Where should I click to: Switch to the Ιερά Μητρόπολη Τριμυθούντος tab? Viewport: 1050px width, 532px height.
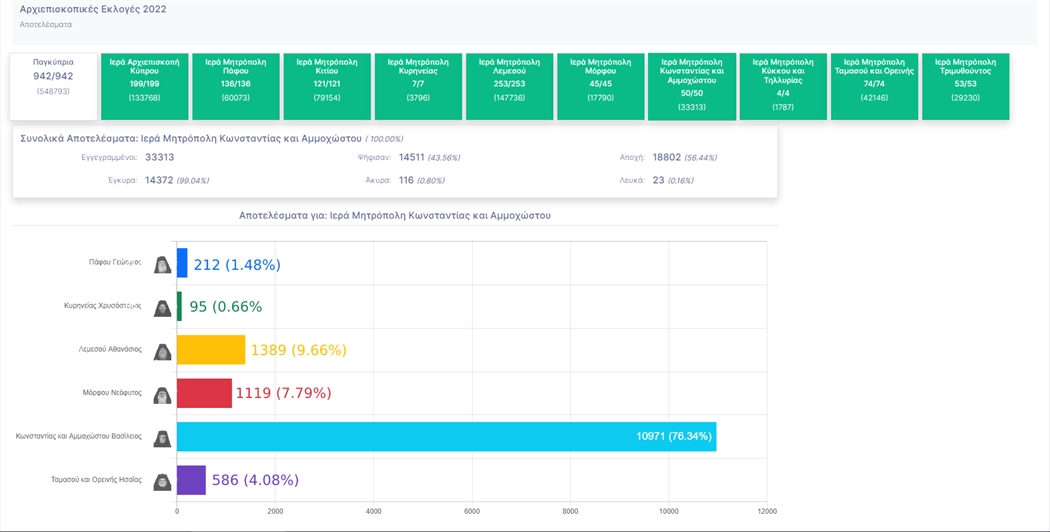[965, 86]
